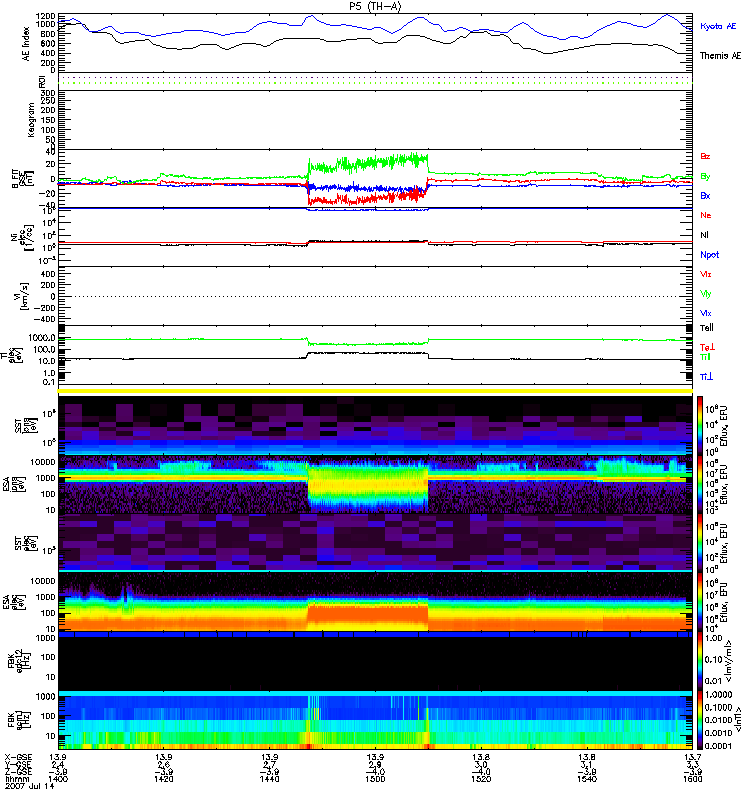
Task: Click the mV/m electric field colorbar
Action: [700, 661]
